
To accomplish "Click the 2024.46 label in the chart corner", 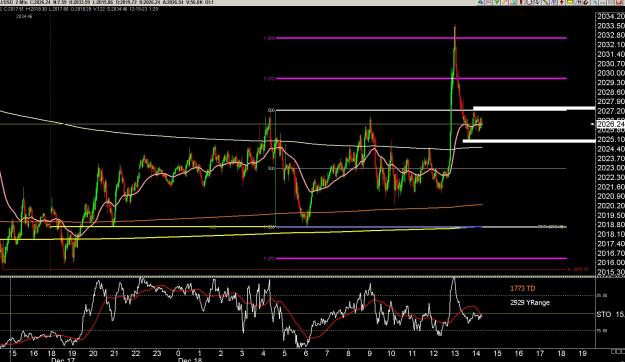I will pos(24,16).
